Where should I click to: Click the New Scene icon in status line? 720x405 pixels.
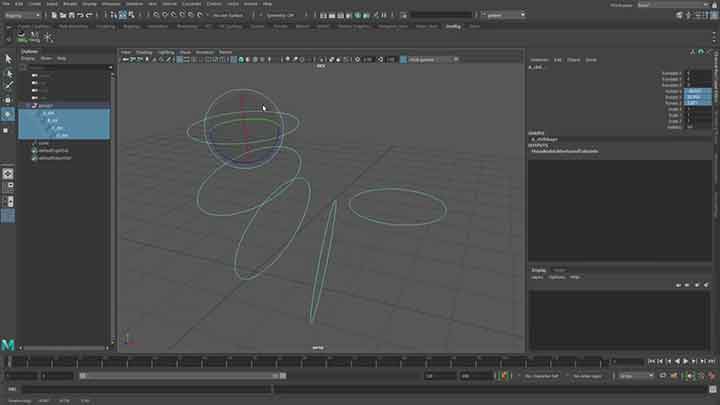click(54, 15)
